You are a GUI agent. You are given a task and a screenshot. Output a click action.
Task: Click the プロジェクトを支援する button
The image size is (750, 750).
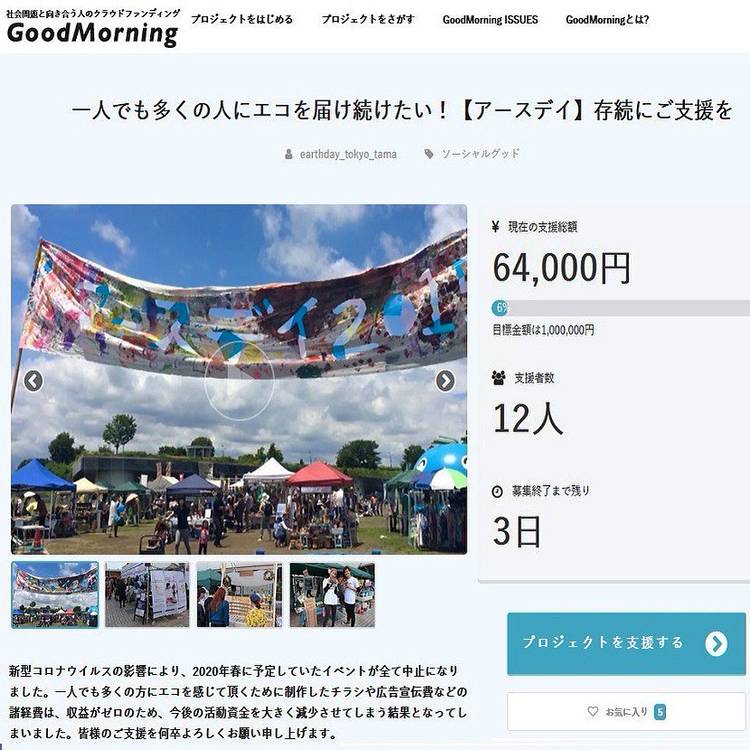point(626,644)
